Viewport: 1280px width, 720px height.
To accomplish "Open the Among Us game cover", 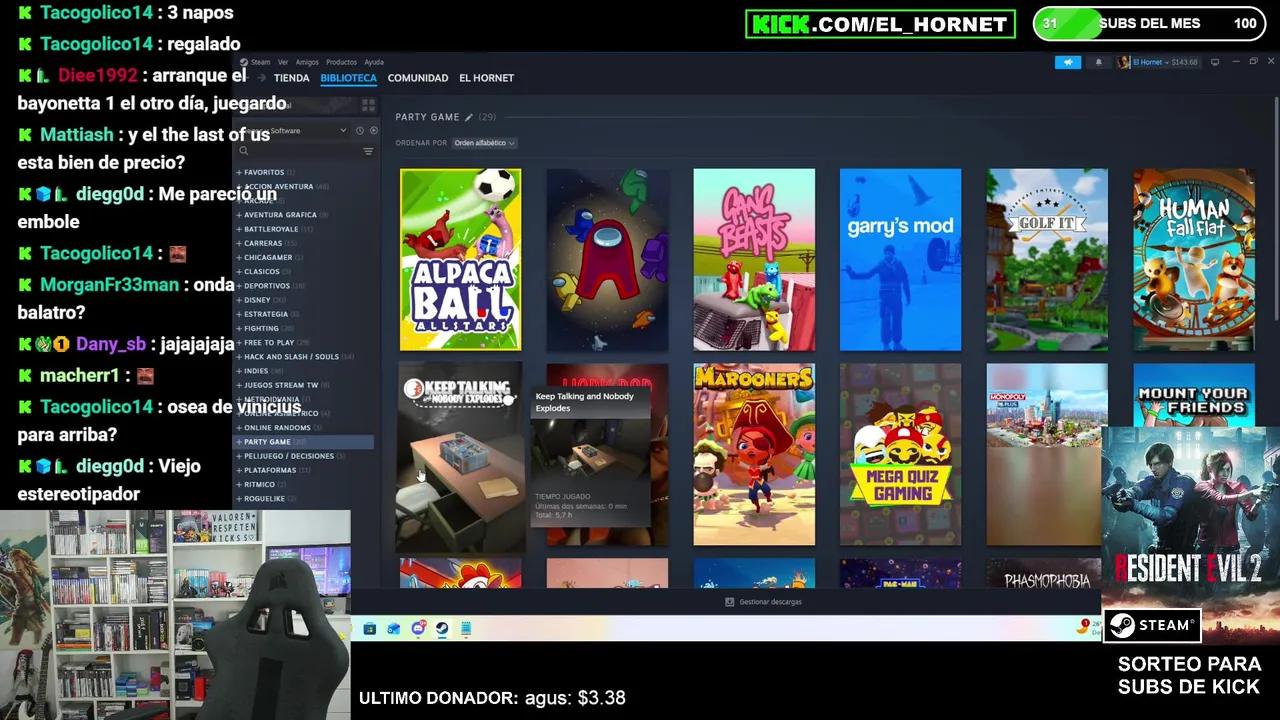I will click(x=607, y=260).
